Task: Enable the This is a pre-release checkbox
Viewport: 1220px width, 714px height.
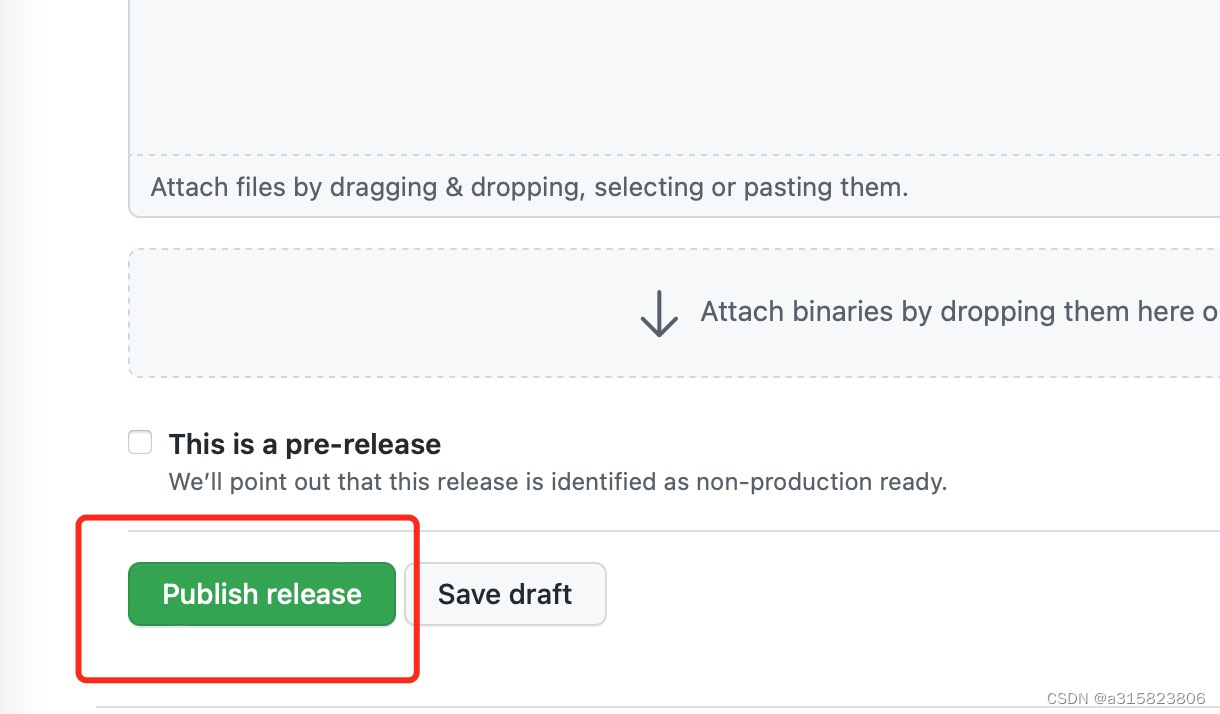Action: coord(140,442)
